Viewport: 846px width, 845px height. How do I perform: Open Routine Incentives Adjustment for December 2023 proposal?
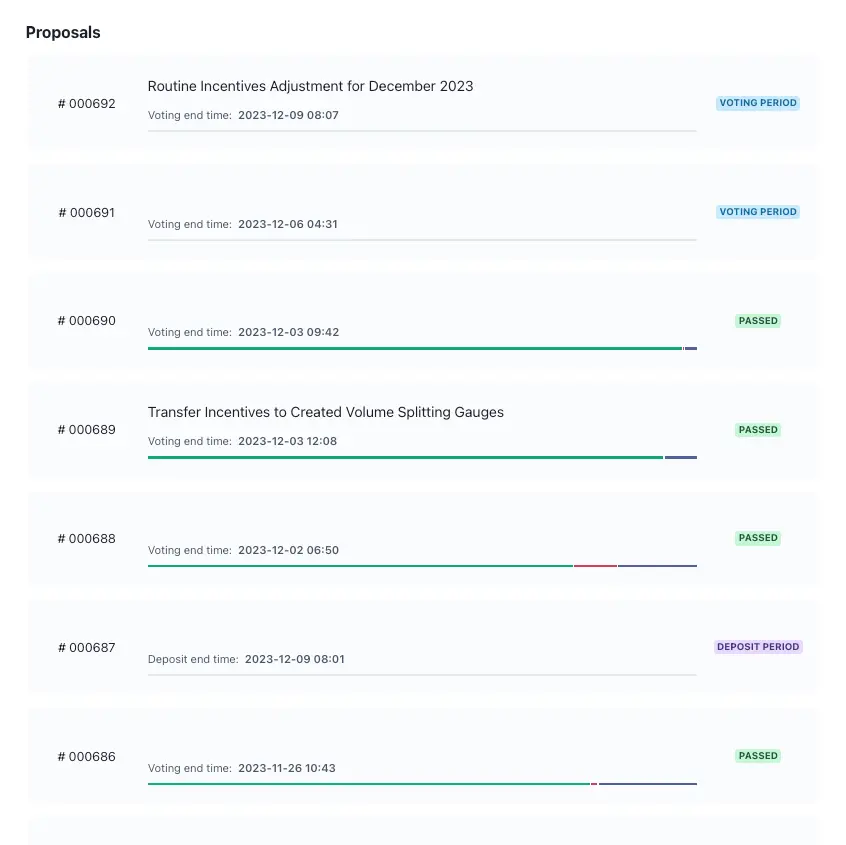click(x=310, y=86)
